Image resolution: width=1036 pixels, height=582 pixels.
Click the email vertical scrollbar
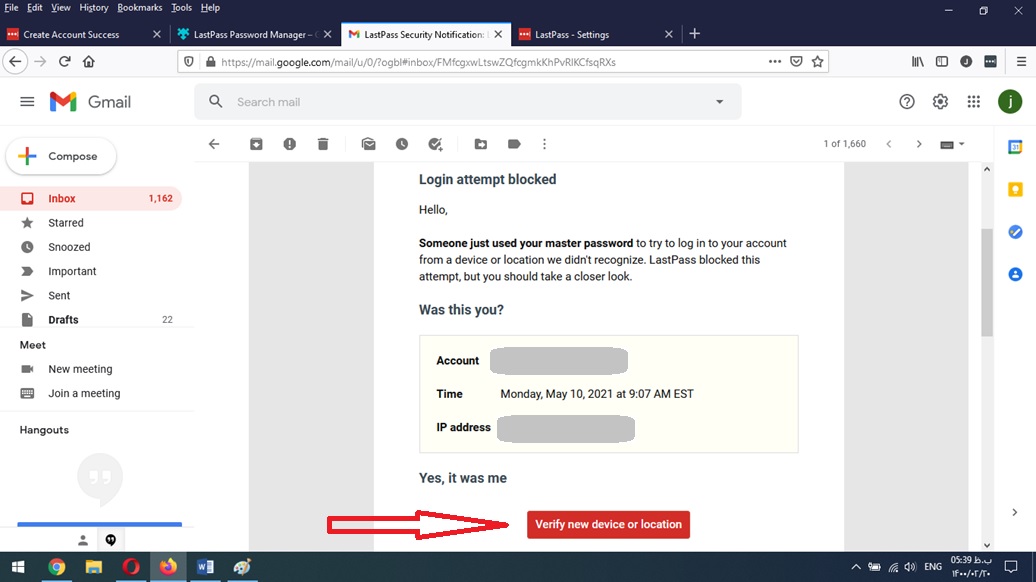tap(986, 283)
